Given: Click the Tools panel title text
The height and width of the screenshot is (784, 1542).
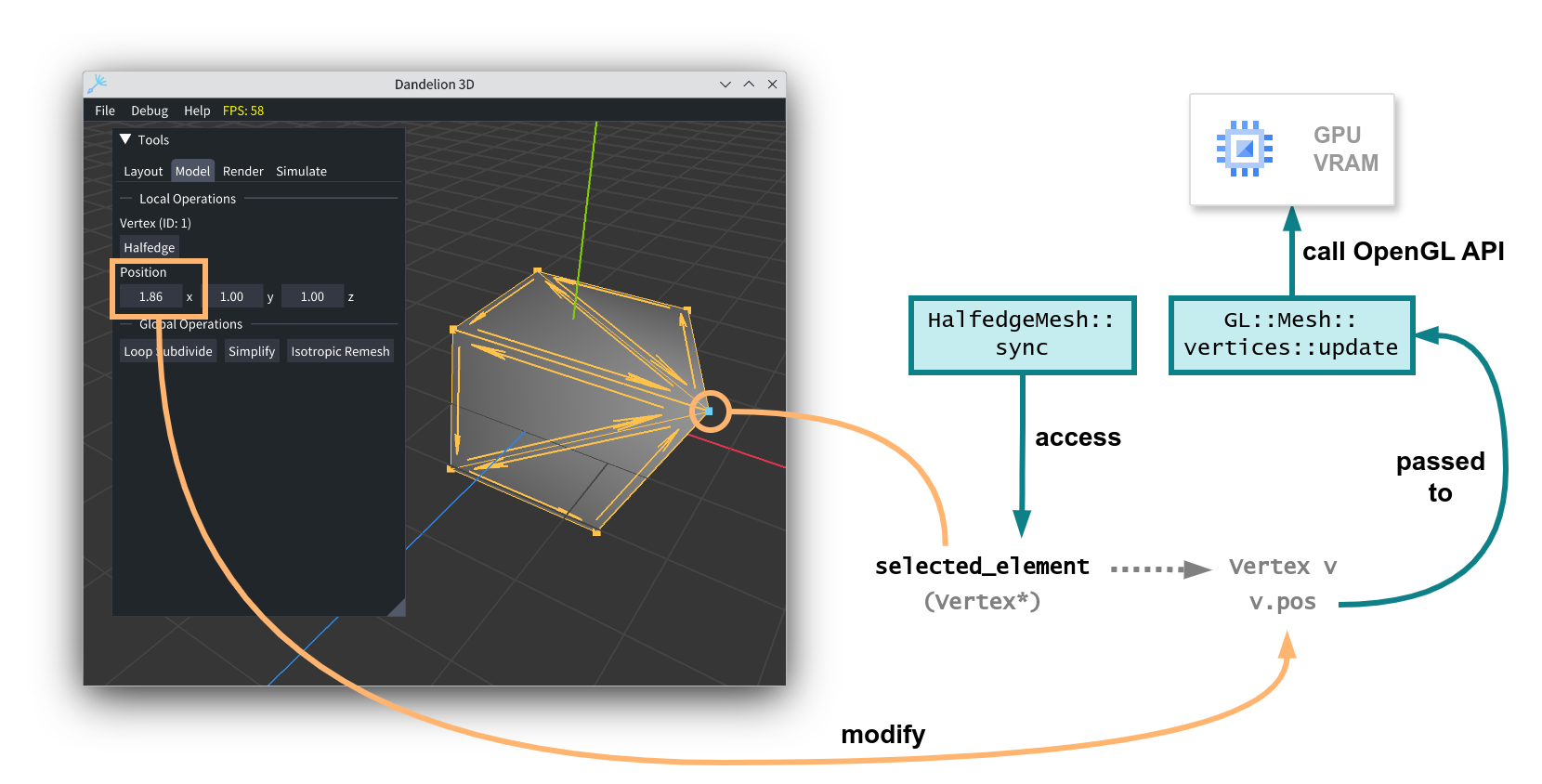Looking at the screenshot, I should [153, 140].
